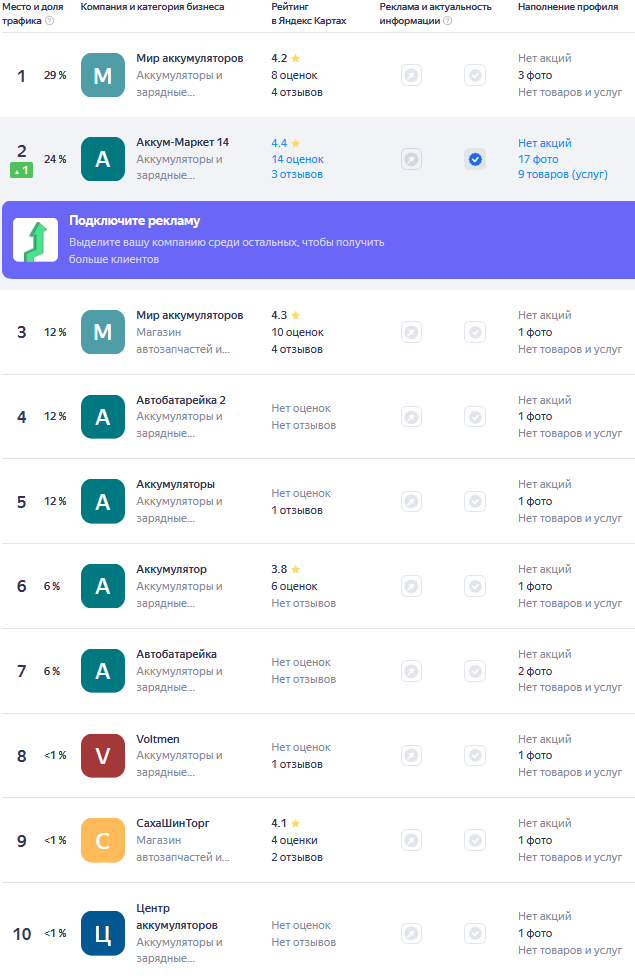Click advertising icon in the rank 7 Автобатарейка row
Image resolution: width=635 pixels, height=980 pixels.
[411, 671]
